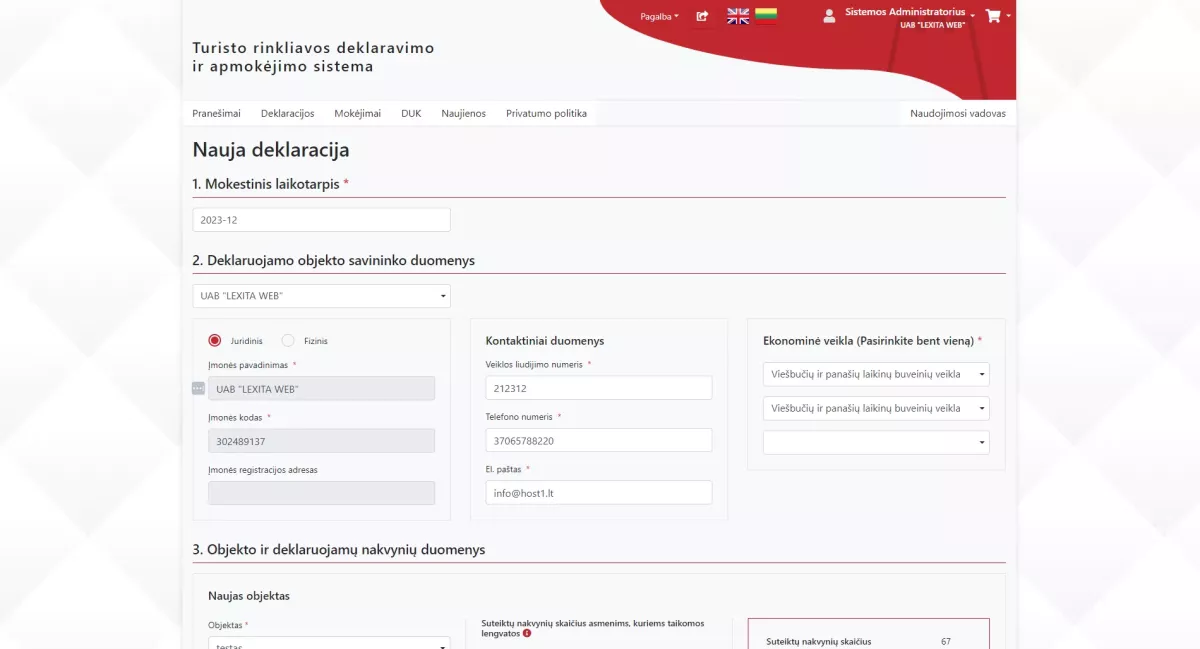Go to the Mokėjimai section
This screenshot has height=649, width=1200.
357,113
